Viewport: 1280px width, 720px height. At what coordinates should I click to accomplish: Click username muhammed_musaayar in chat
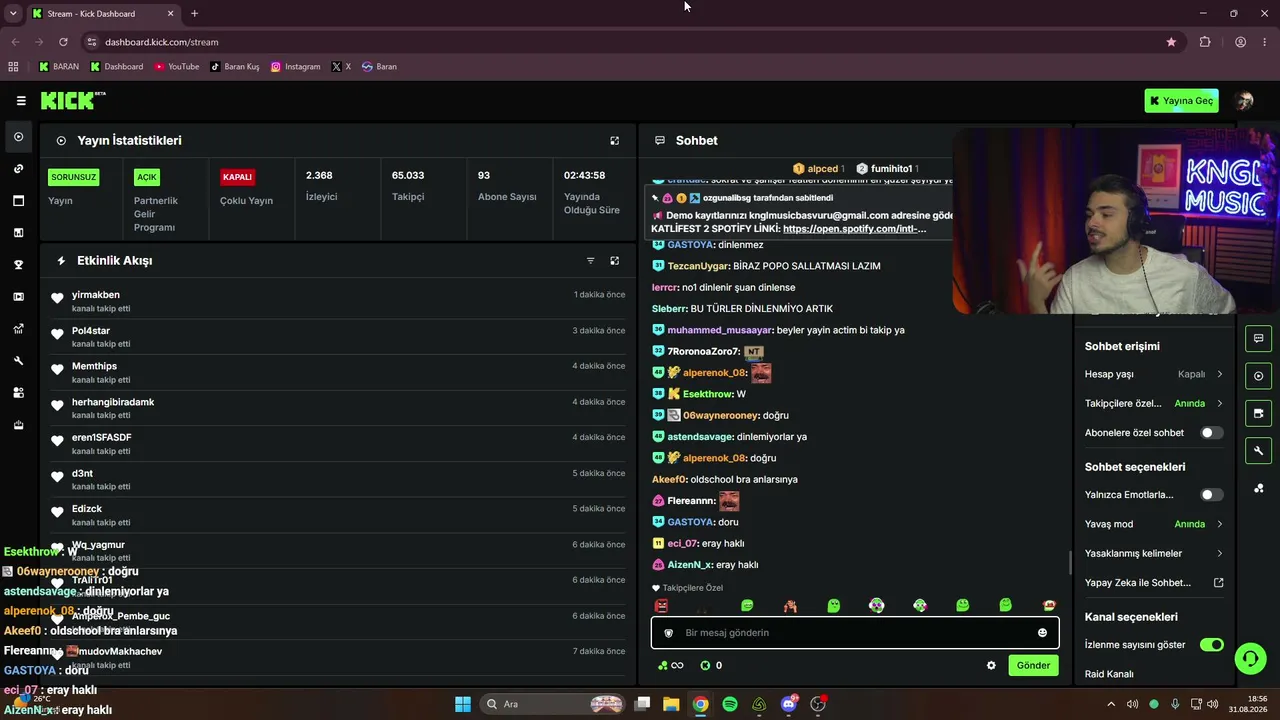click(x=720, y=330)
